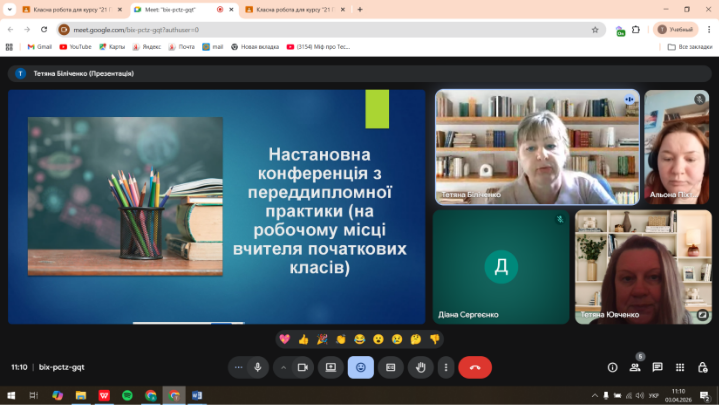The height and width of the screenshot is (405, 720).
Task: Send the thinking face reaction
Action: click(416, 339)
